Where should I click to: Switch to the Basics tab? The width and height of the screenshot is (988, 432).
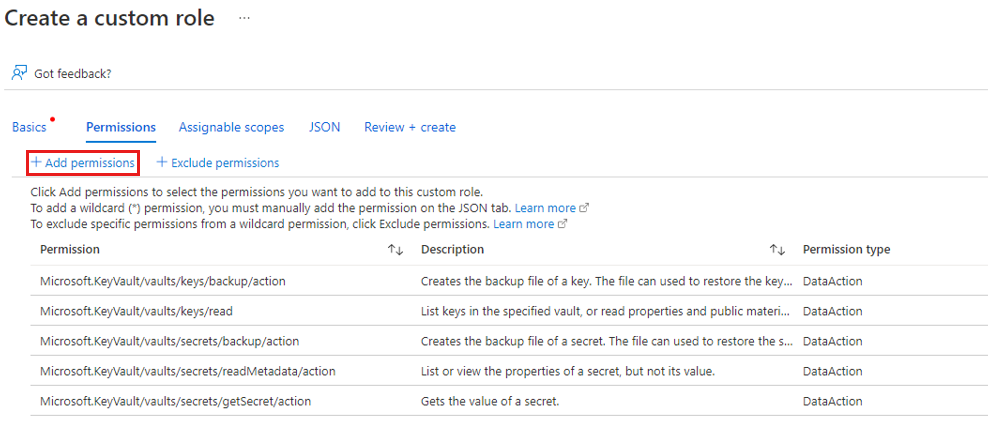(29, 127)
